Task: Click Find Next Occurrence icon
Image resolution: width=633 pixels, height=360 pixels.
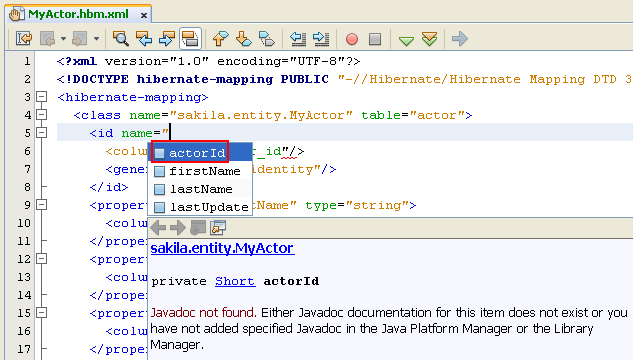Action: (x=167, y=39)
